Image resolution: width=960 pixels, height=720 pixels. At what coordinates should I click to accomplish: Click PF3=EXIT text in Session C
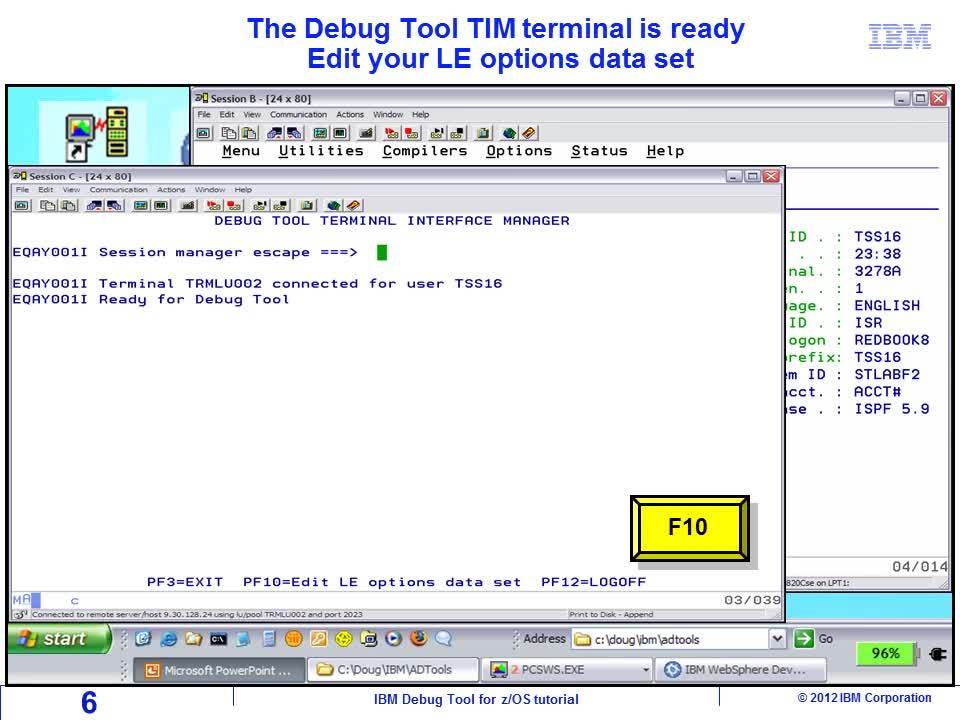(x=185, y=582)
